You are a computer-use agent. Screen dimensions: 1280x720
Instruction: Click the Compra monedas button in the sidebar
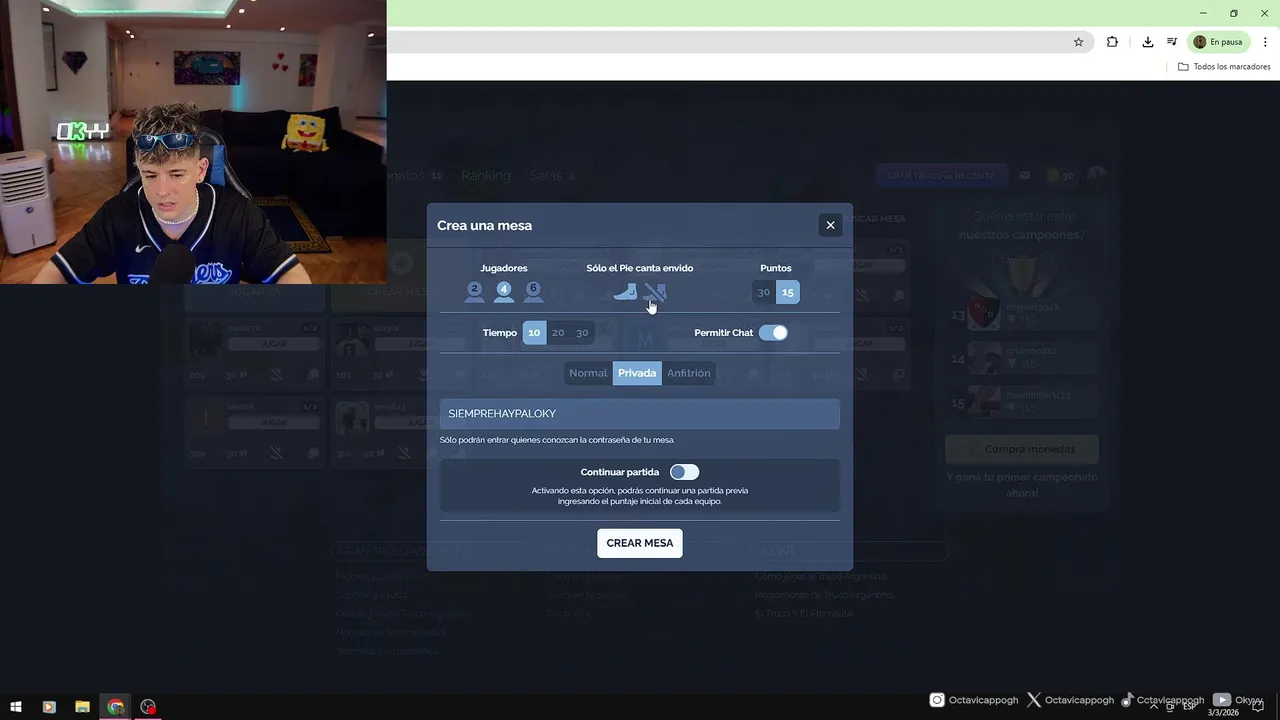click(x=1021, y=449)
